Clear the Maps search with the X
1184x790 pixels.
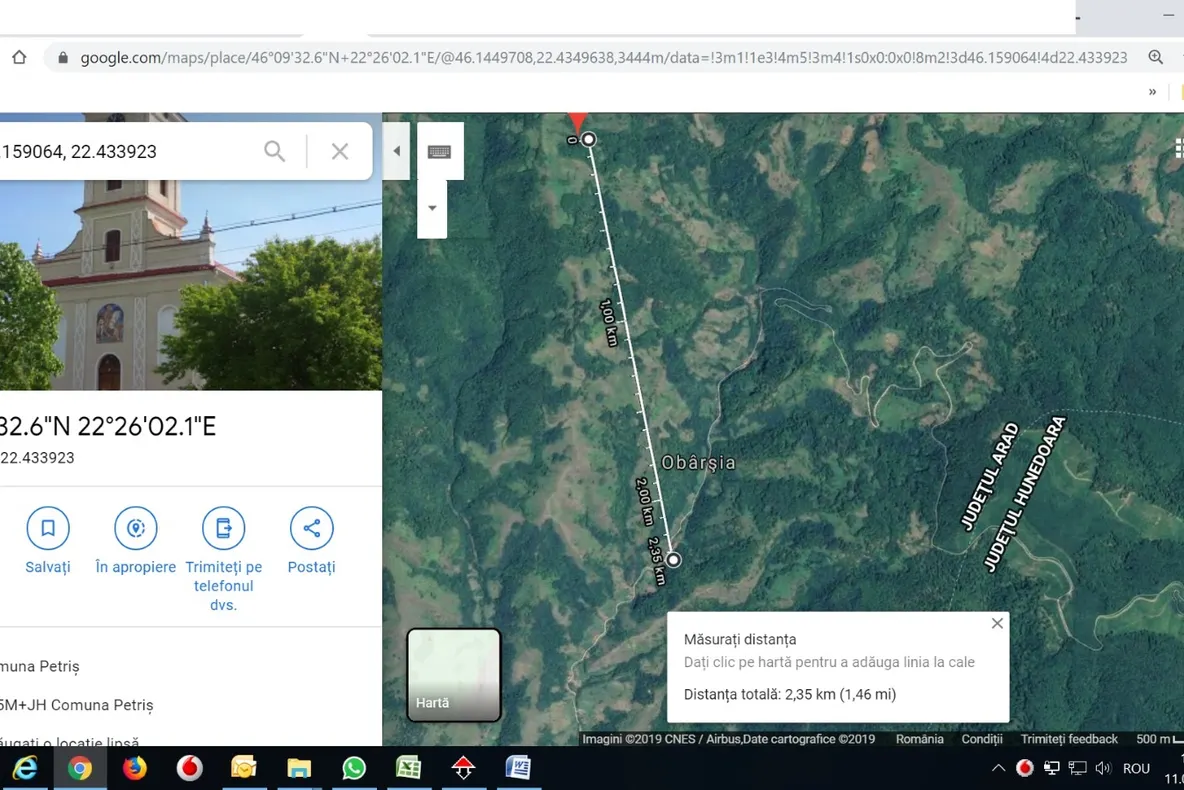pos(340,151)
